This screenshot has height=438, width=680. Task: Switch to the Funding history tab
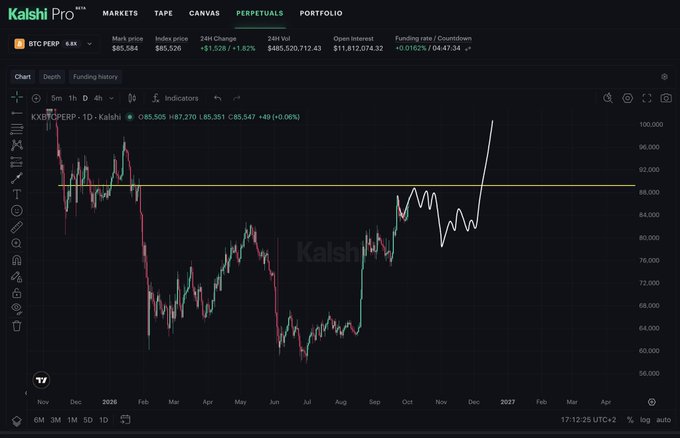pos(95,77)
